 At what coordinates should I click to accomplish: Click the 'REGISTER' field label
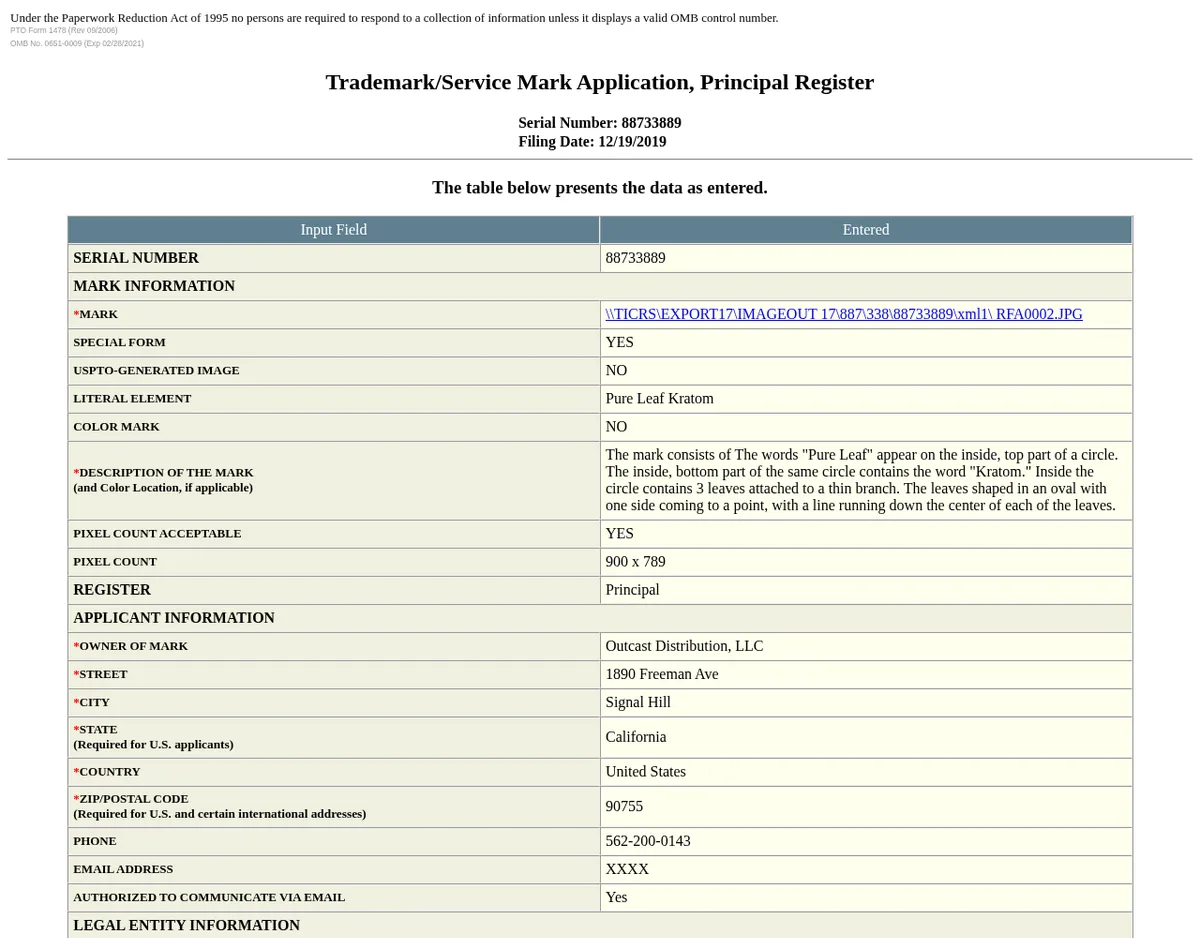(112, 589)
